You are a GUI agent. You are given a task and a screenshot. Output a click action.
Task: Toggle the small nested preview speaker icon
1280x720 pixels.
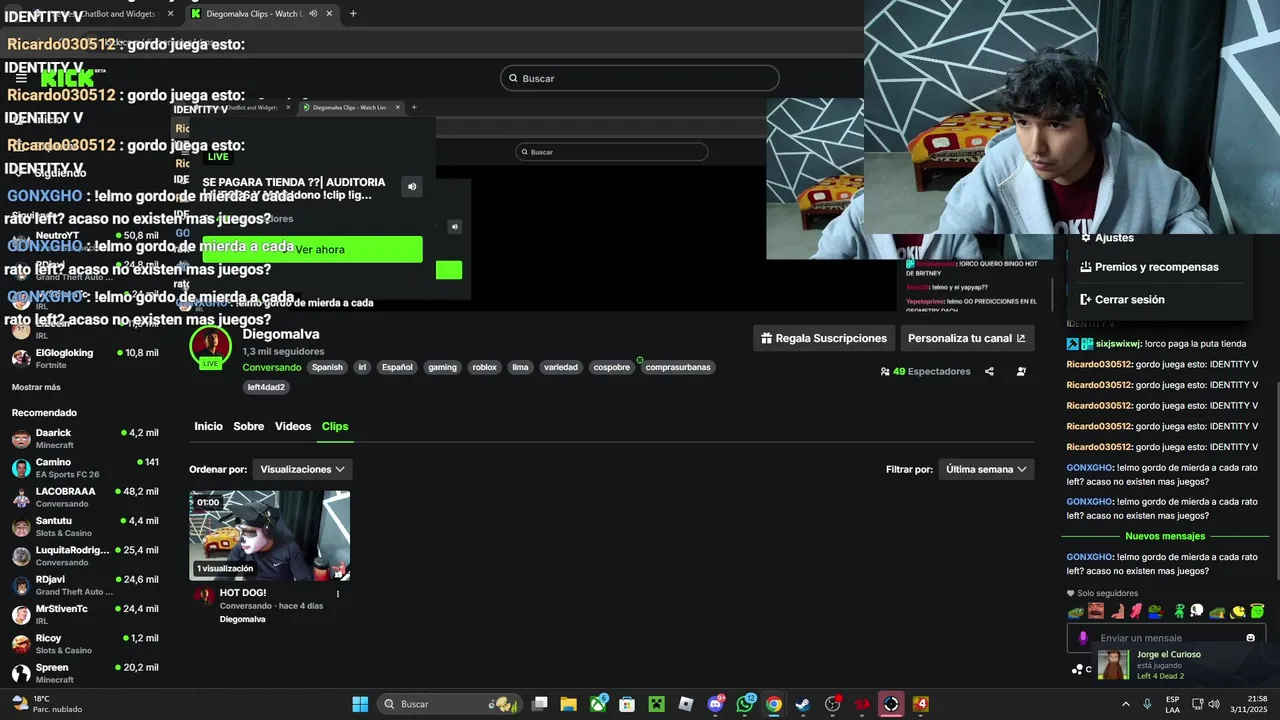[x=454, y=227]
